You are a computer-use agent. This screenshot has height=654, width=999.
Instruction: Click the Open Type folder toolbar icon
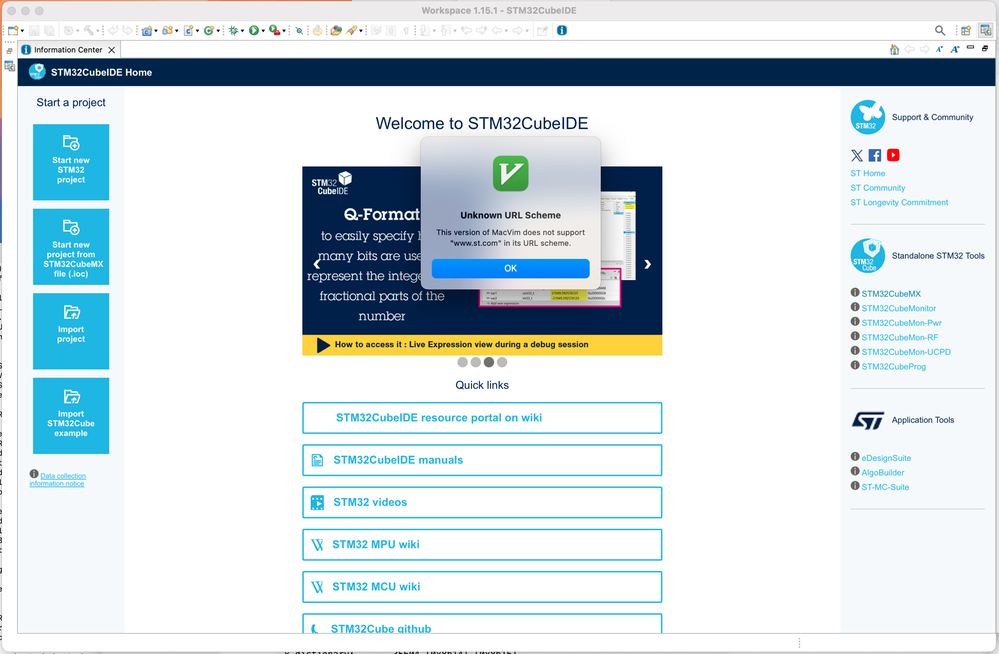(x=336, y=31)
